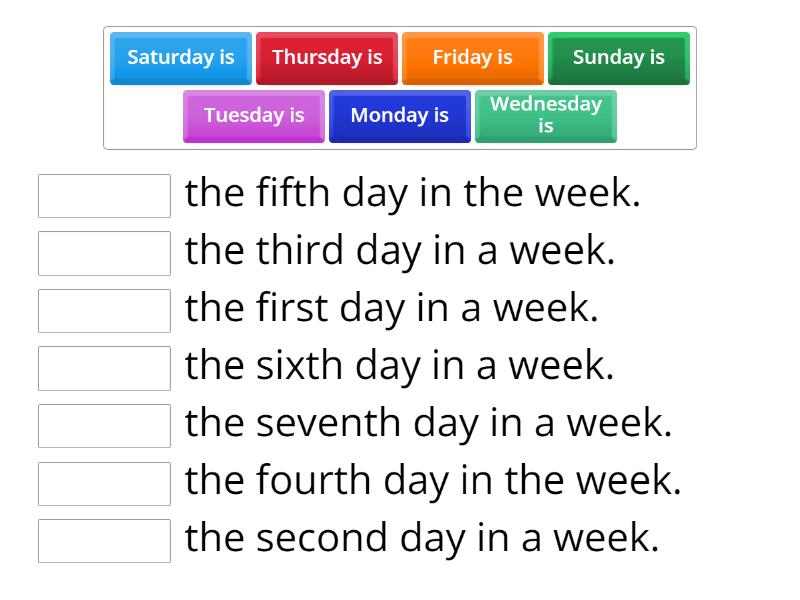Click the sentence "the second day in a week"
This screenshot has width=800, height=600.
click(x=420, y=538)
